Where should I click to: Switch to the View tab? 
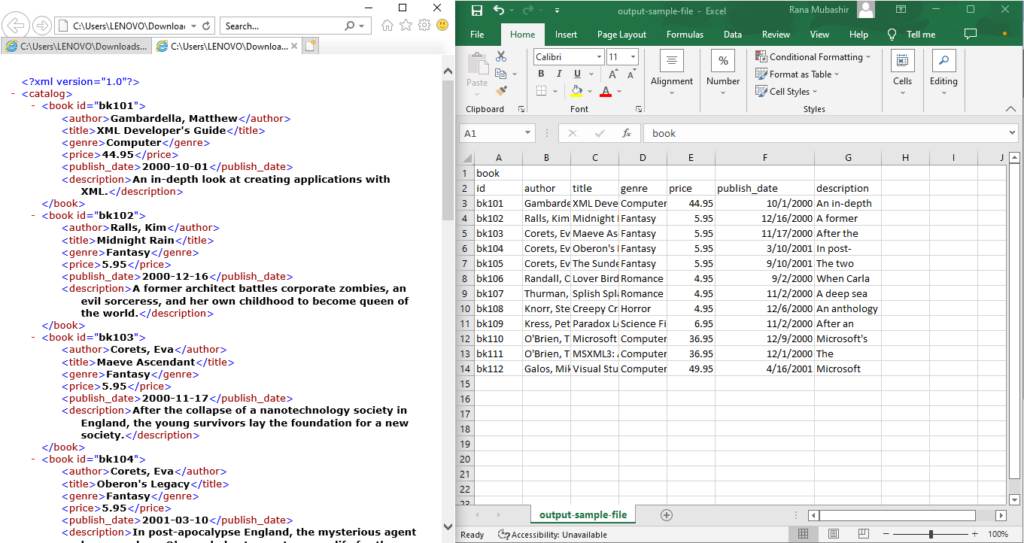click(820, 35)
